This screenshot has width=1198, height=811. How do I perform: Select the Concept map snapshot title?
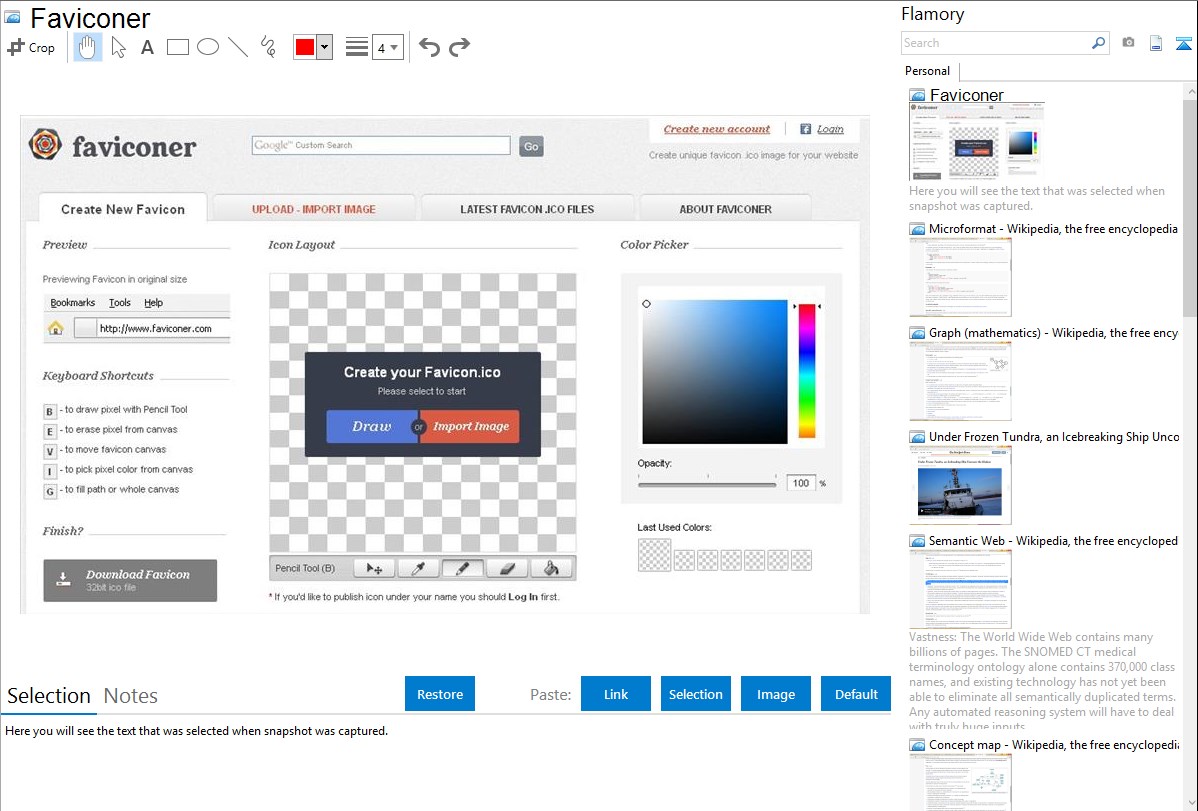(x=1054, y=744)
